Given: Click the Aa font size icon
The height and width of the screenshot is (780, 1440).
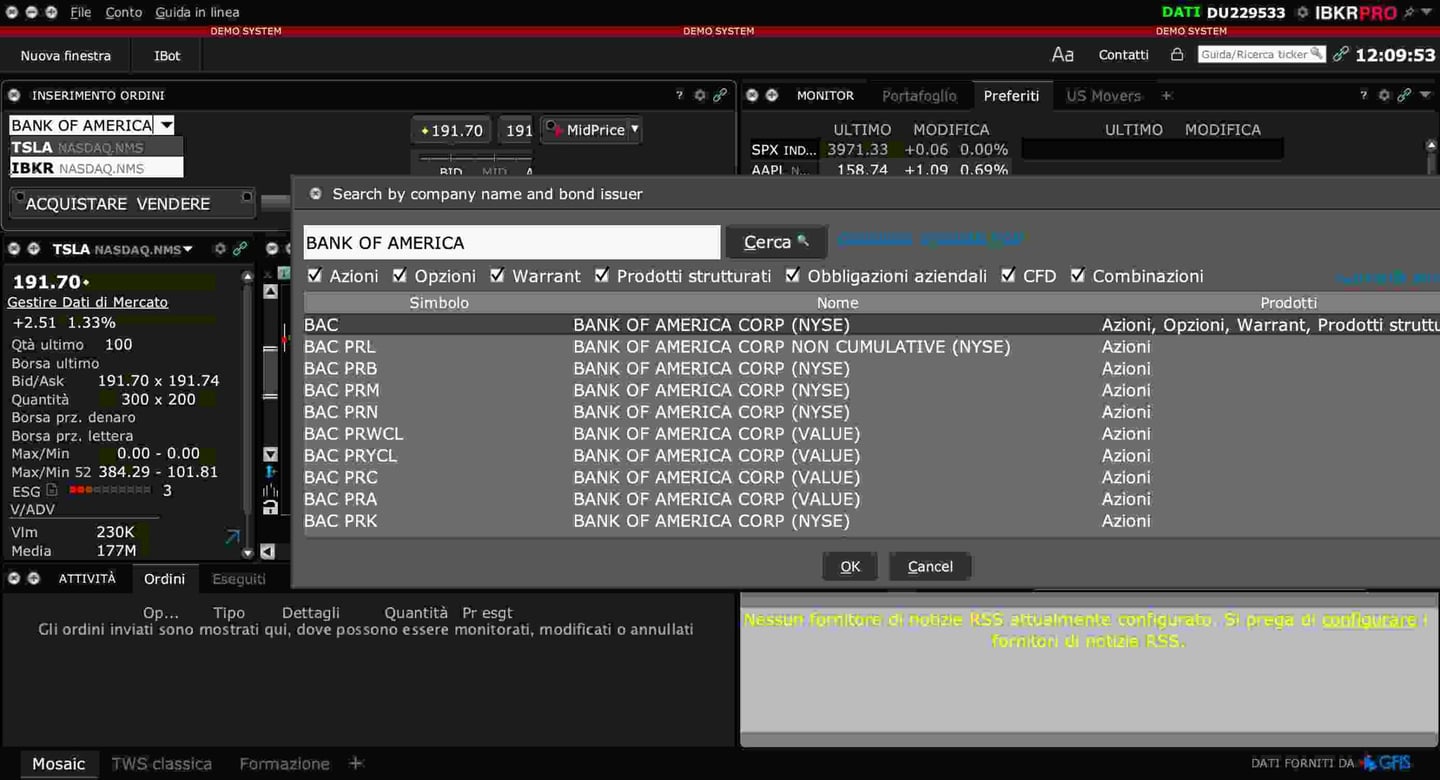Looking at the screenshot, I should tap(1062, 55).
